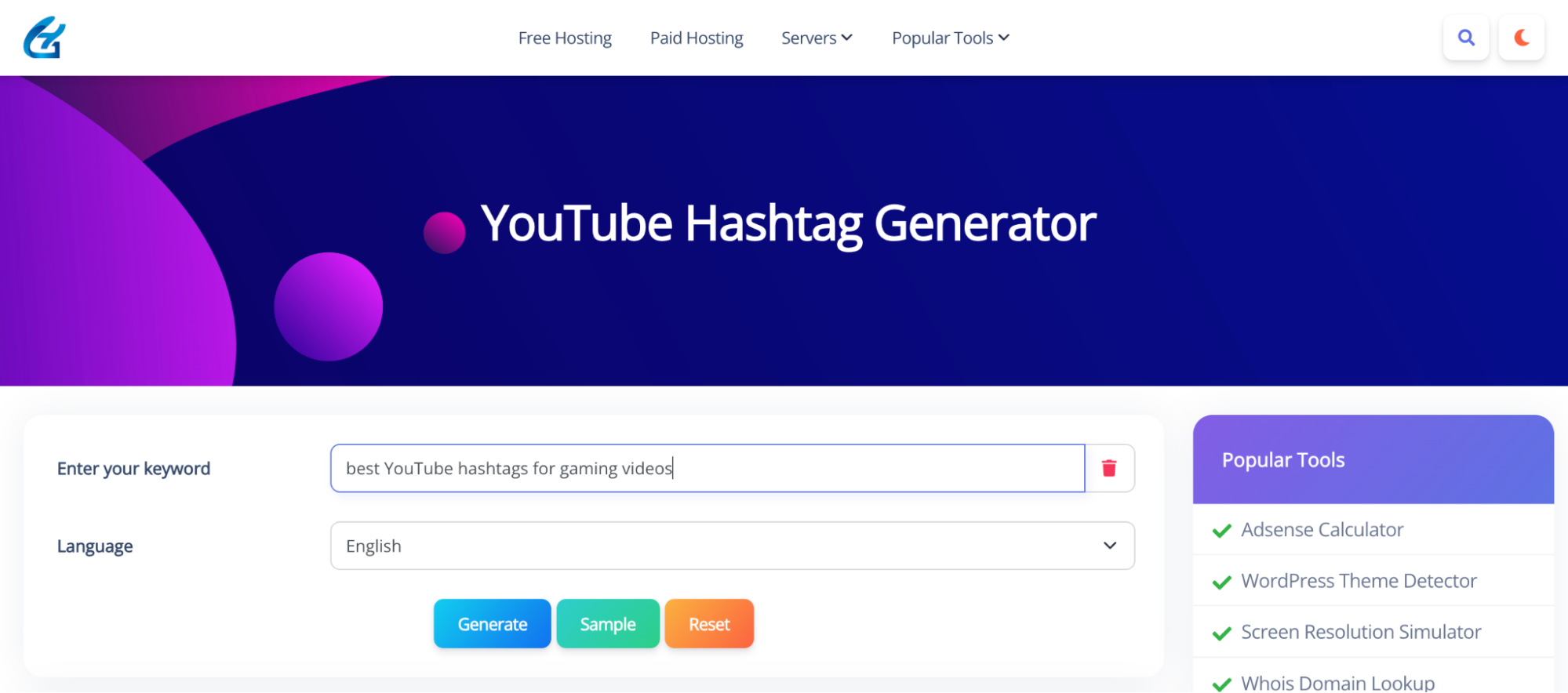Clear keyword with the red trash icon
The height and width of the screenshot is (693, 1568).
pyautogui.click(x=1108, y=469)
